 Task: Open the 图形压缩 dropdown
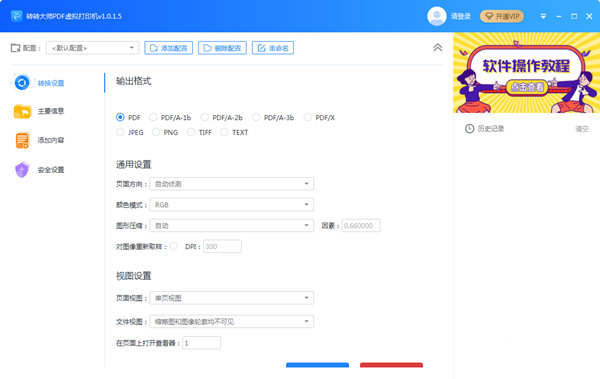[x=232, y=225]
